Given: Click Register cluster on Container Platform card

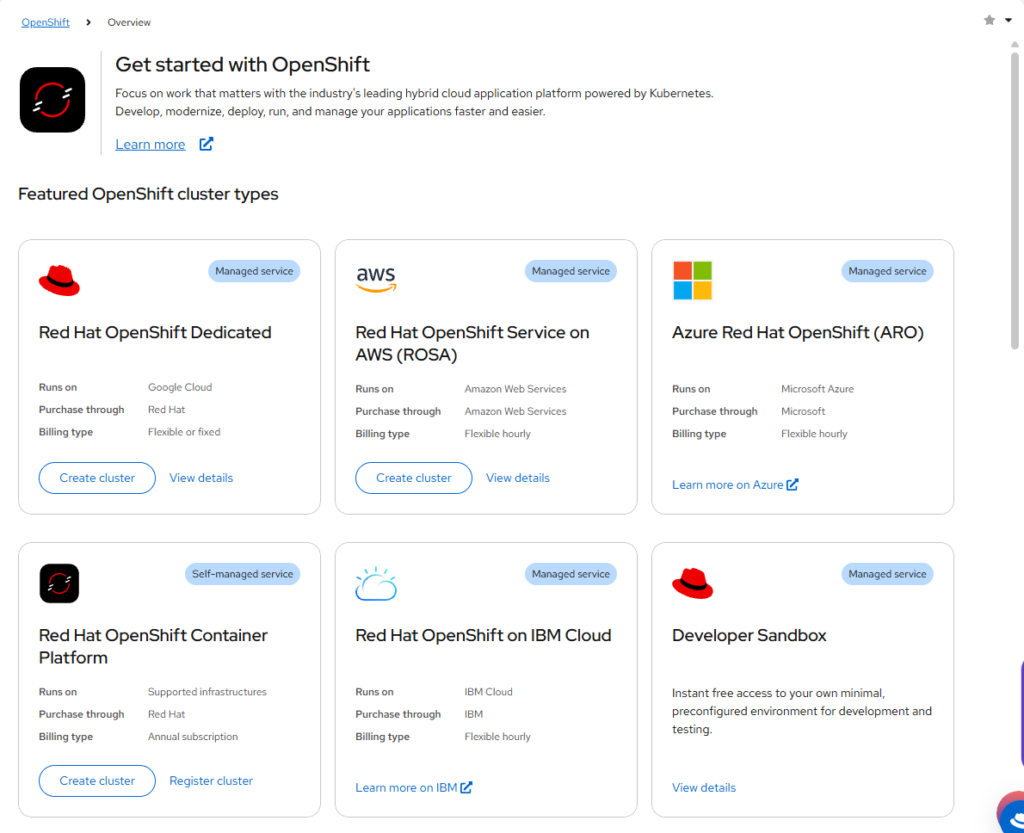Looking at the screenshot, I should [x=211, y=781].
